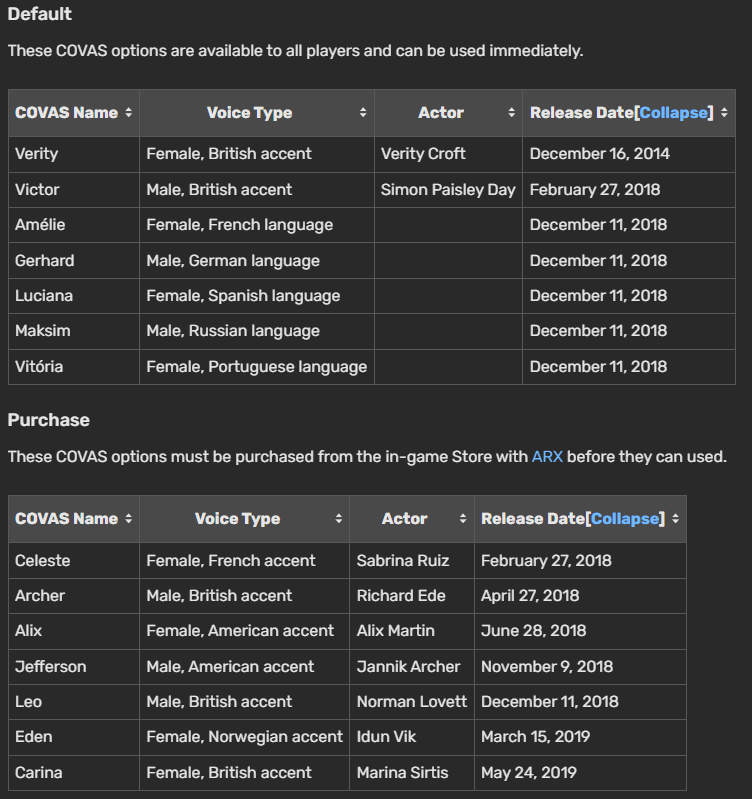Viewport: 752px width, 799px height.
Task: Collapse the Default table Release Date column
Action: pos(674,113)
